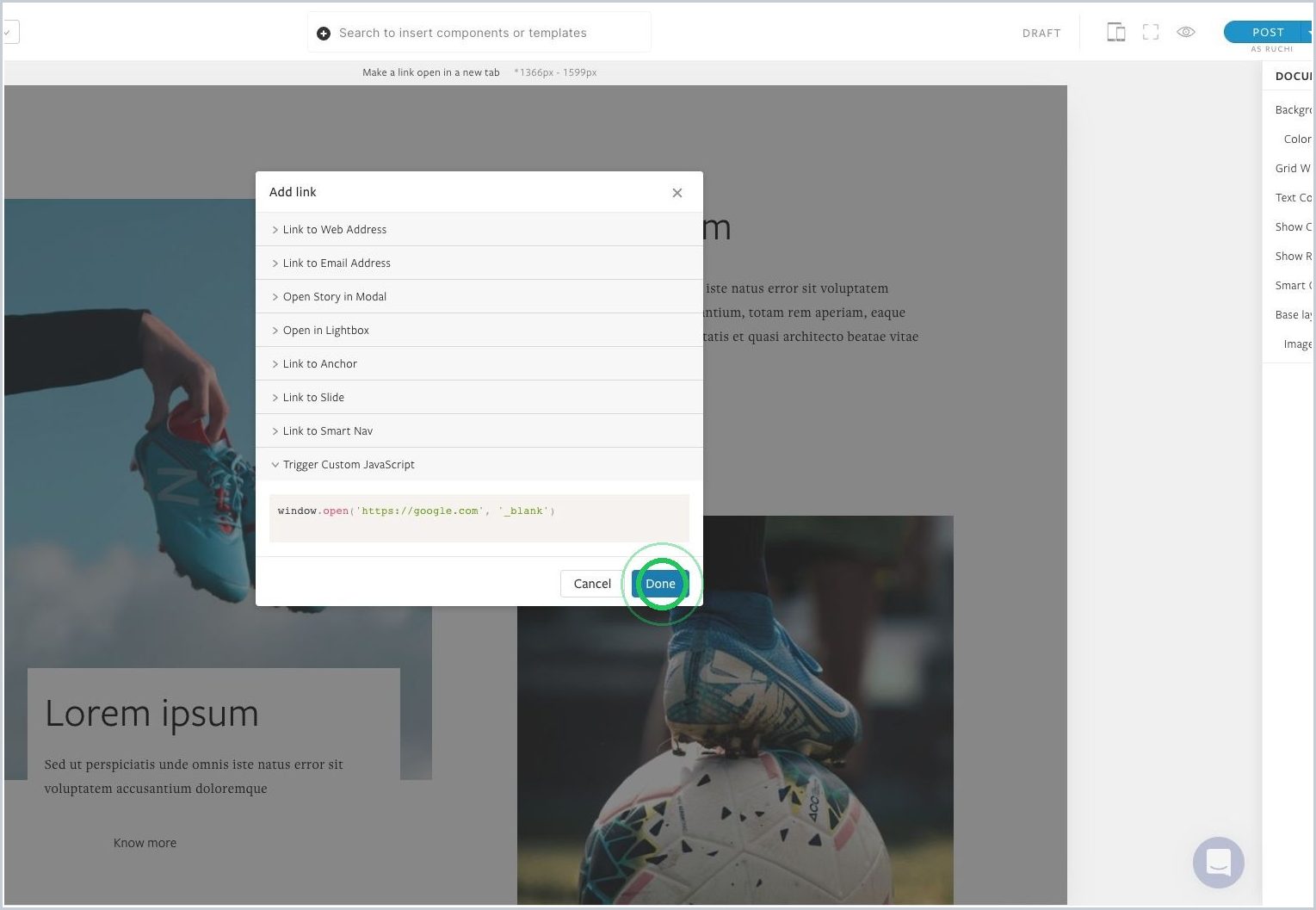Open the dropdown at top-left corner
The width and height of the screenshot is (1316, 910).
[10, 33]
